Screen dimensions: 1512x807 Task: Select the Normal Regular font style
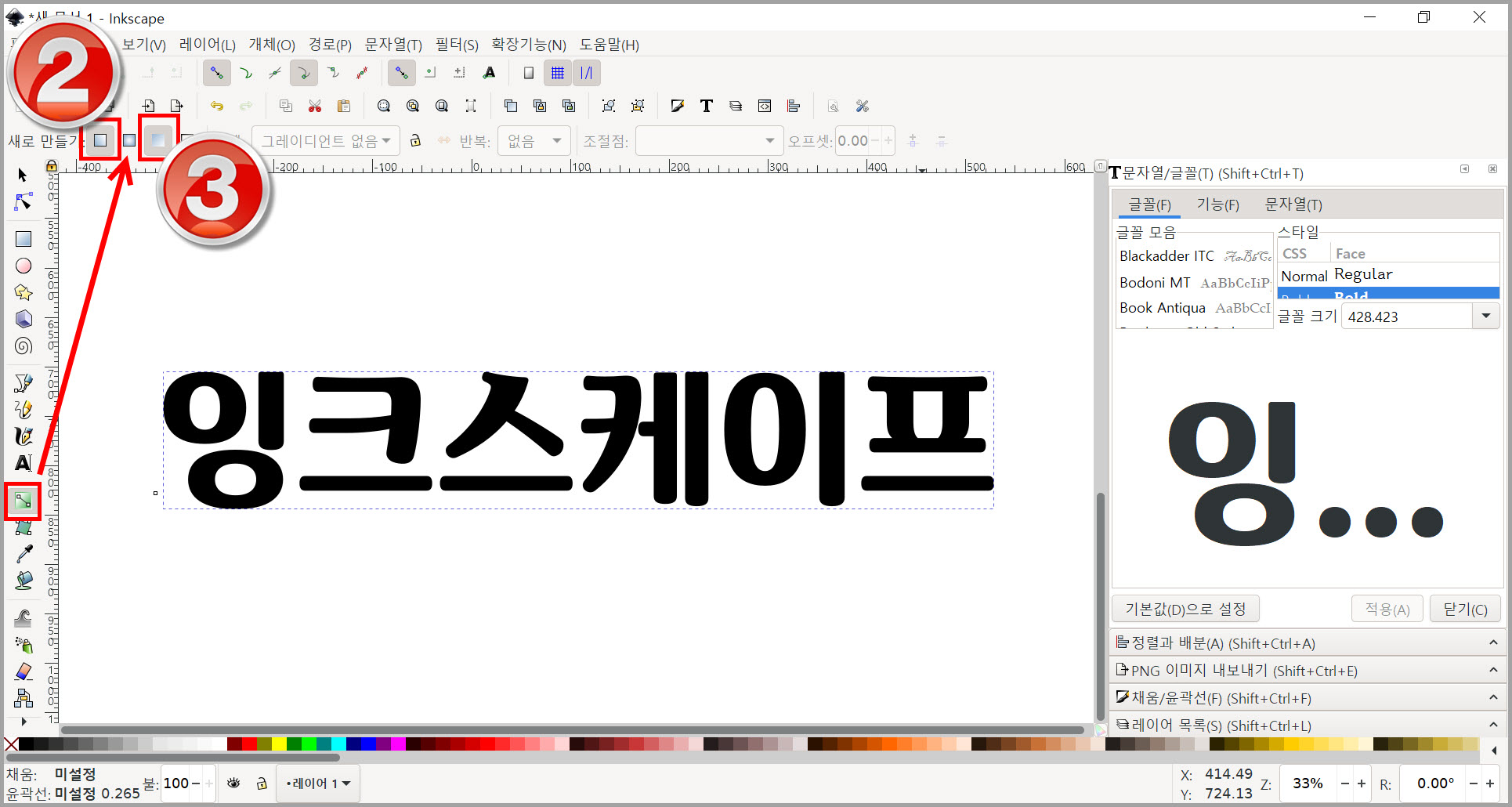click(1388, 275)
